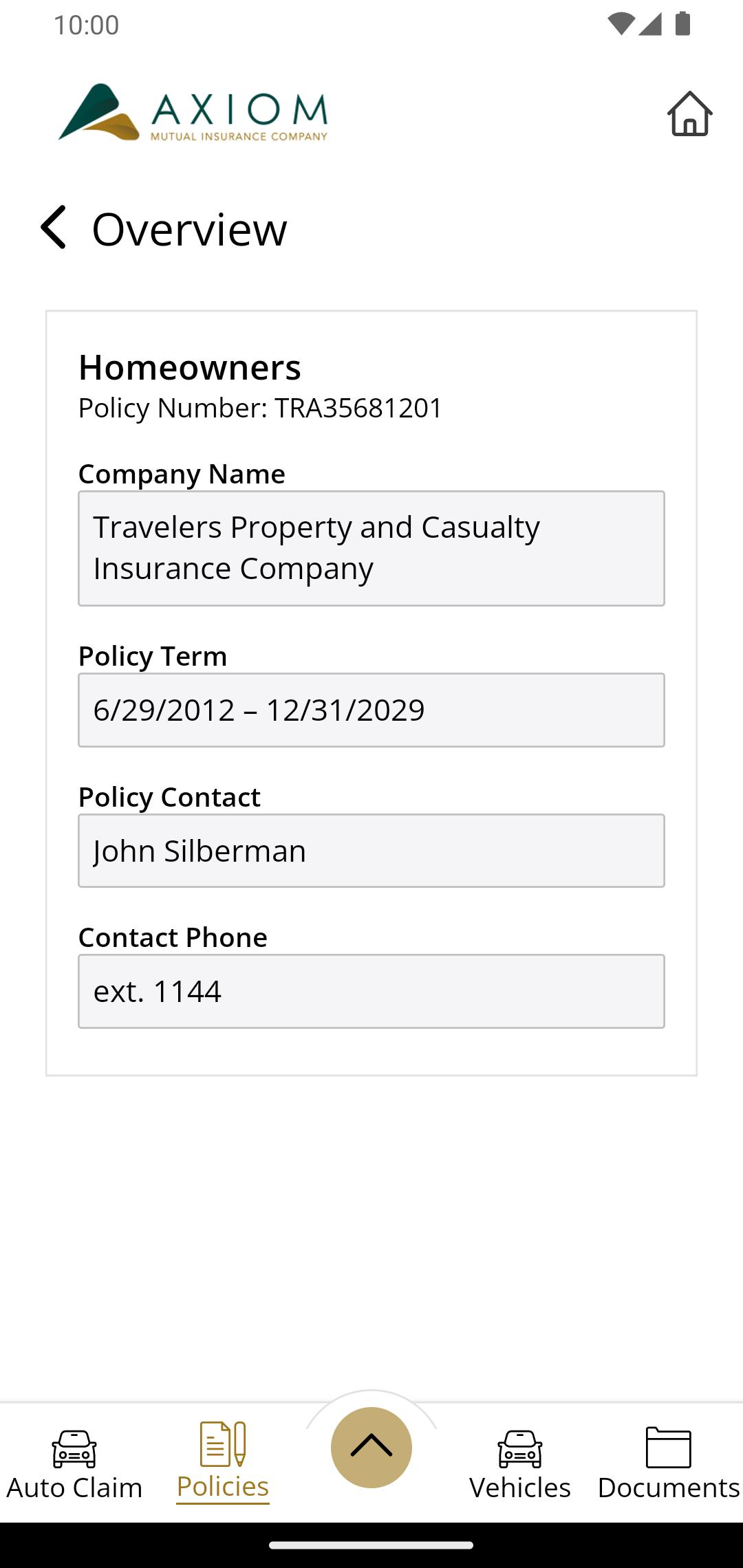
Task: Expand the gold up-chevron center button
Action: (x=371, y=1447)
